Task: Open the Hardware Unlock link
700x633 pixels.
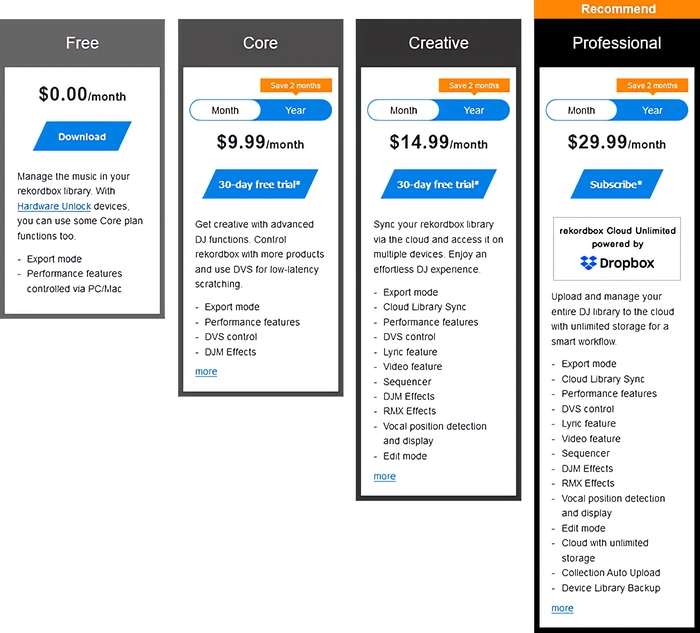Action: (54, 206)
